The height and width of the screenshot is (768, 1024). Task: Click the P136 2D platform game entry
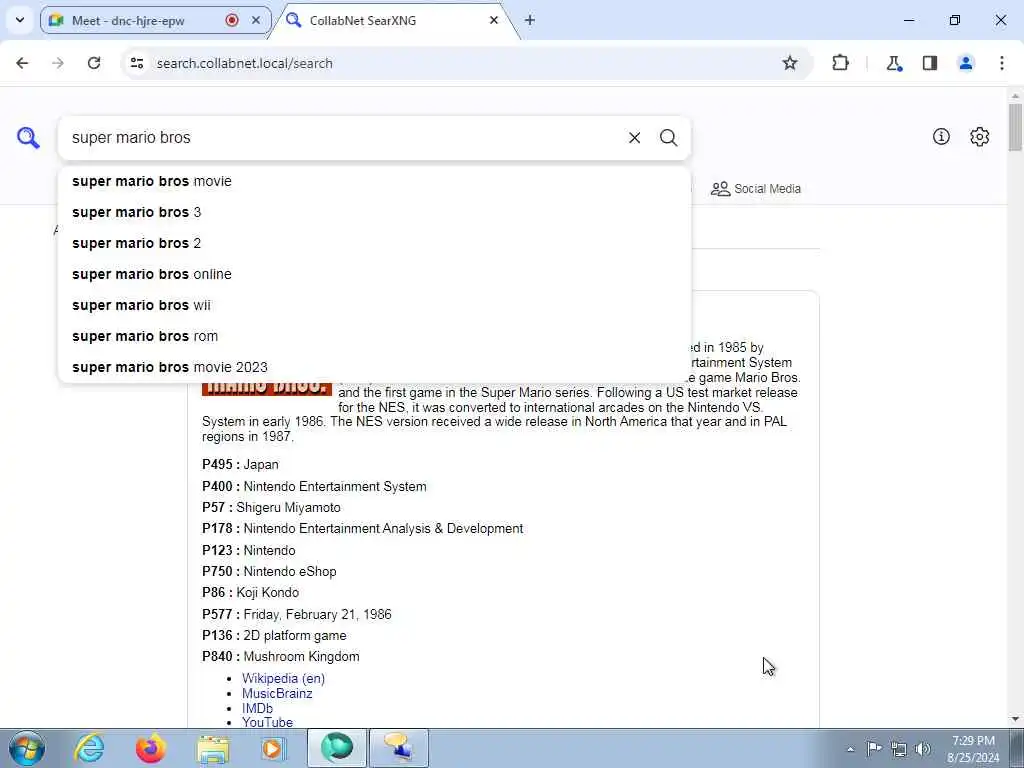274,635
